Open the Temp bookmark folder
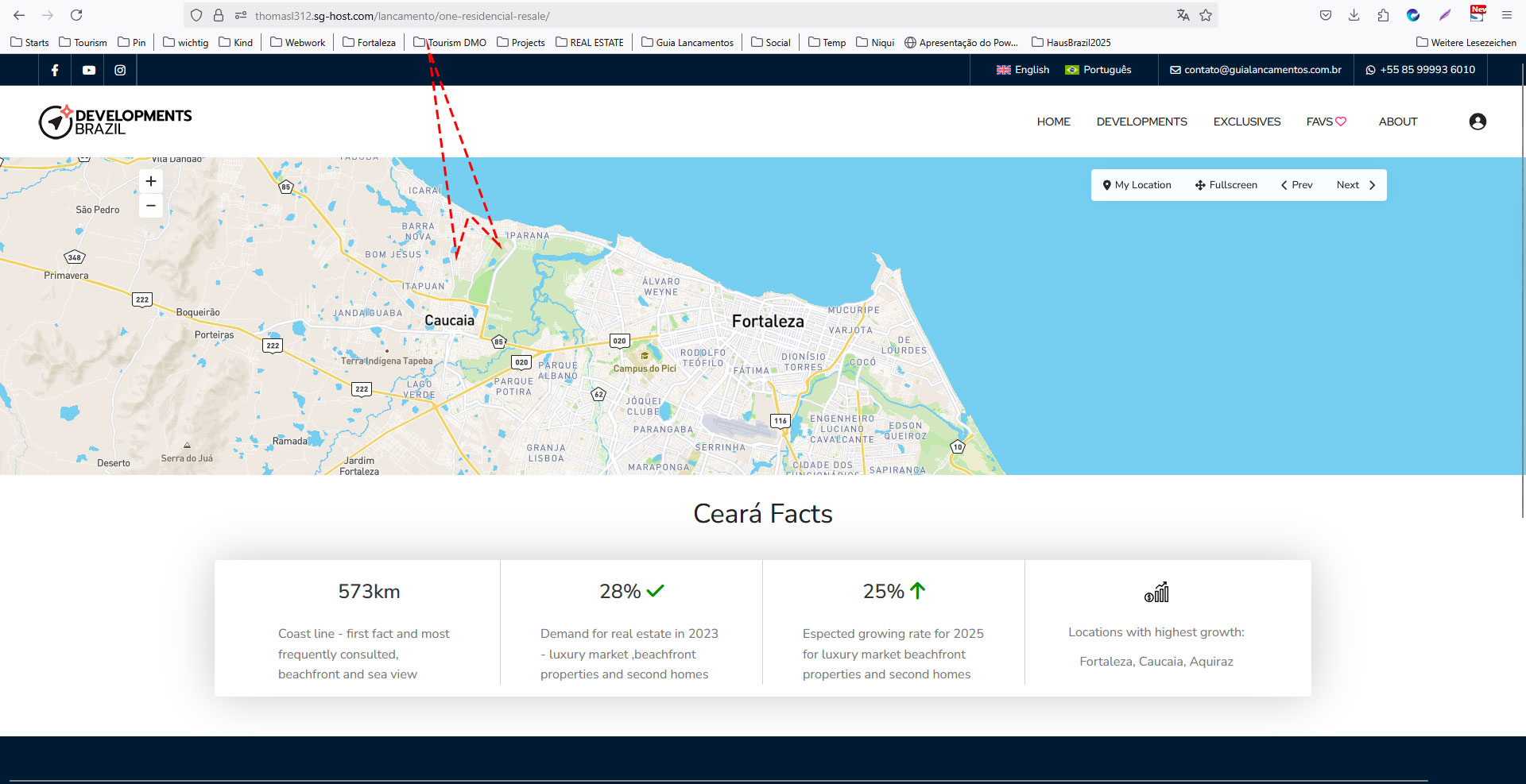 827,42
